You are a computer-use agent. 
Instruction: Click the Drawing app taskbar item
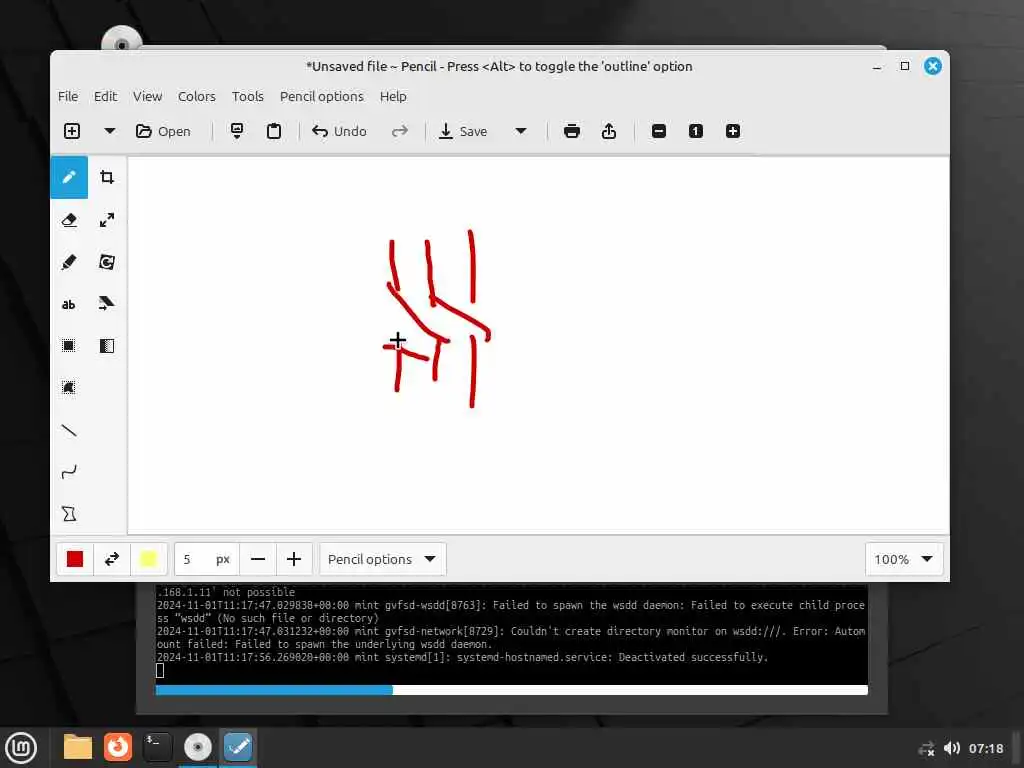(238, 747)
